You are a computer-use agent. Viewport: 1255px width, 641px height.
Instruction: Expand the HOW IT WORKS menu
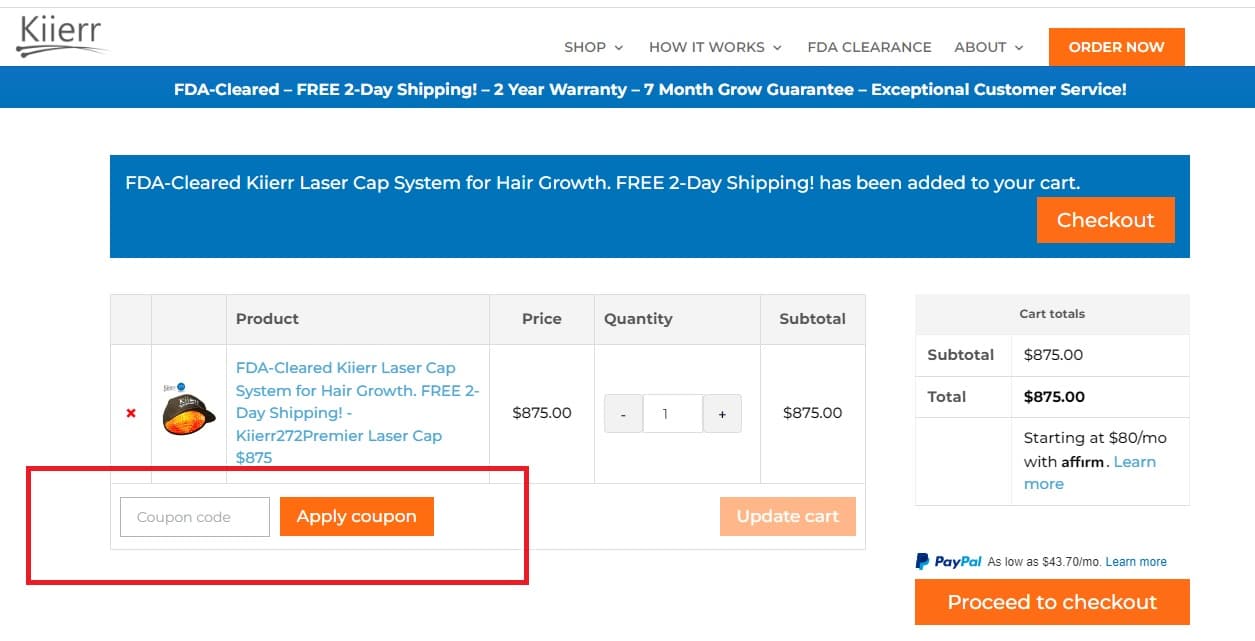(707, 47)
